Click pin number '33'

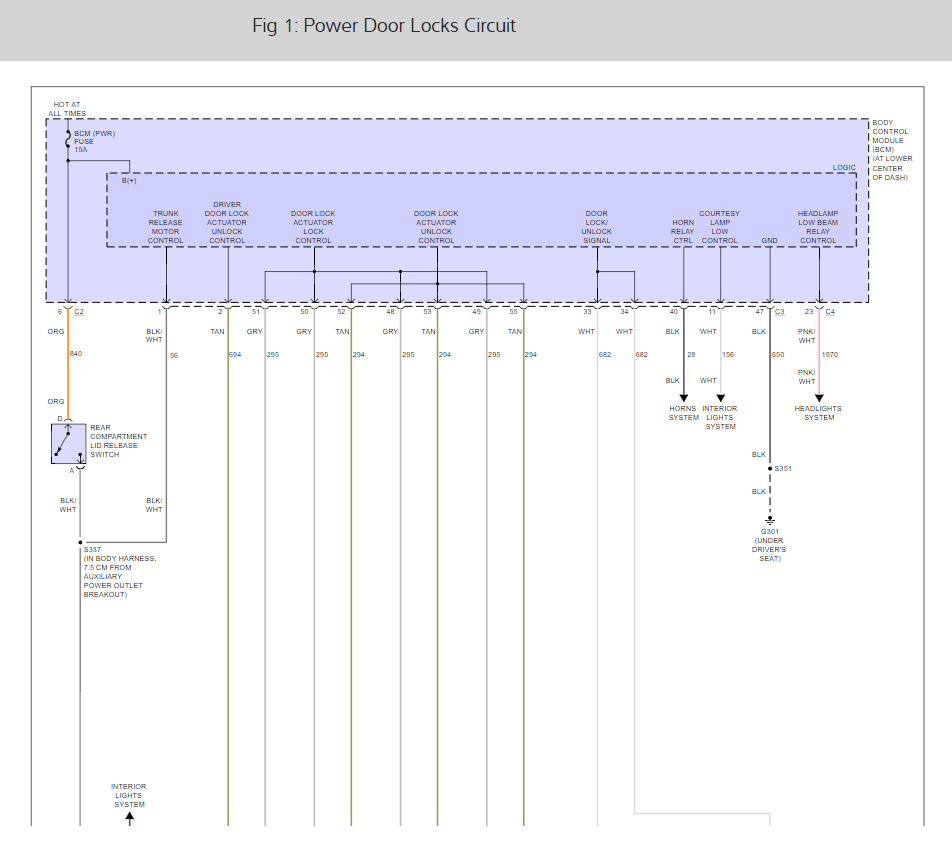coord(587,312)
